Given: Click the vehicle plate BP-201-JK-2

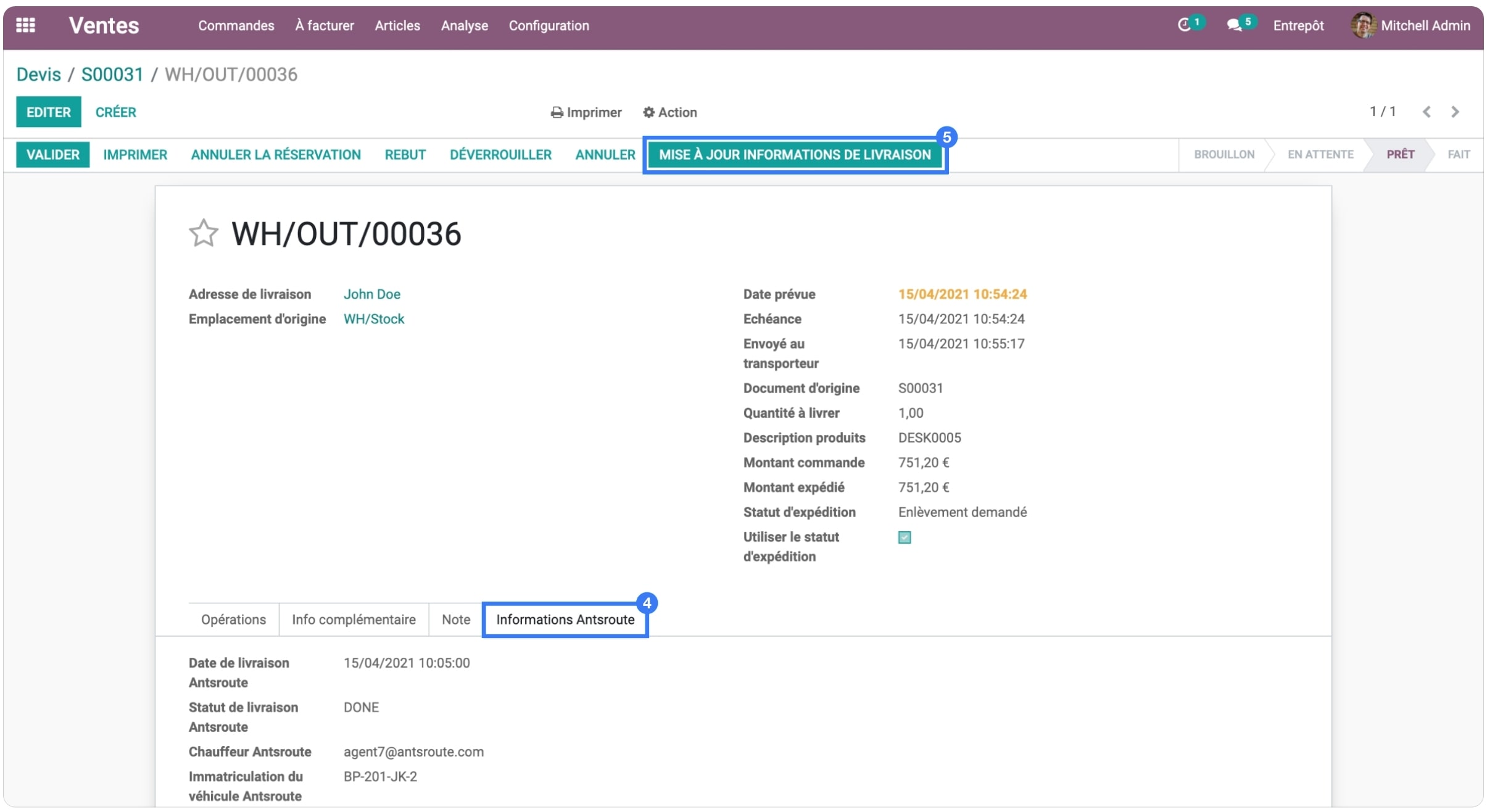Looking at the screenshot, I should click(380, 776).
